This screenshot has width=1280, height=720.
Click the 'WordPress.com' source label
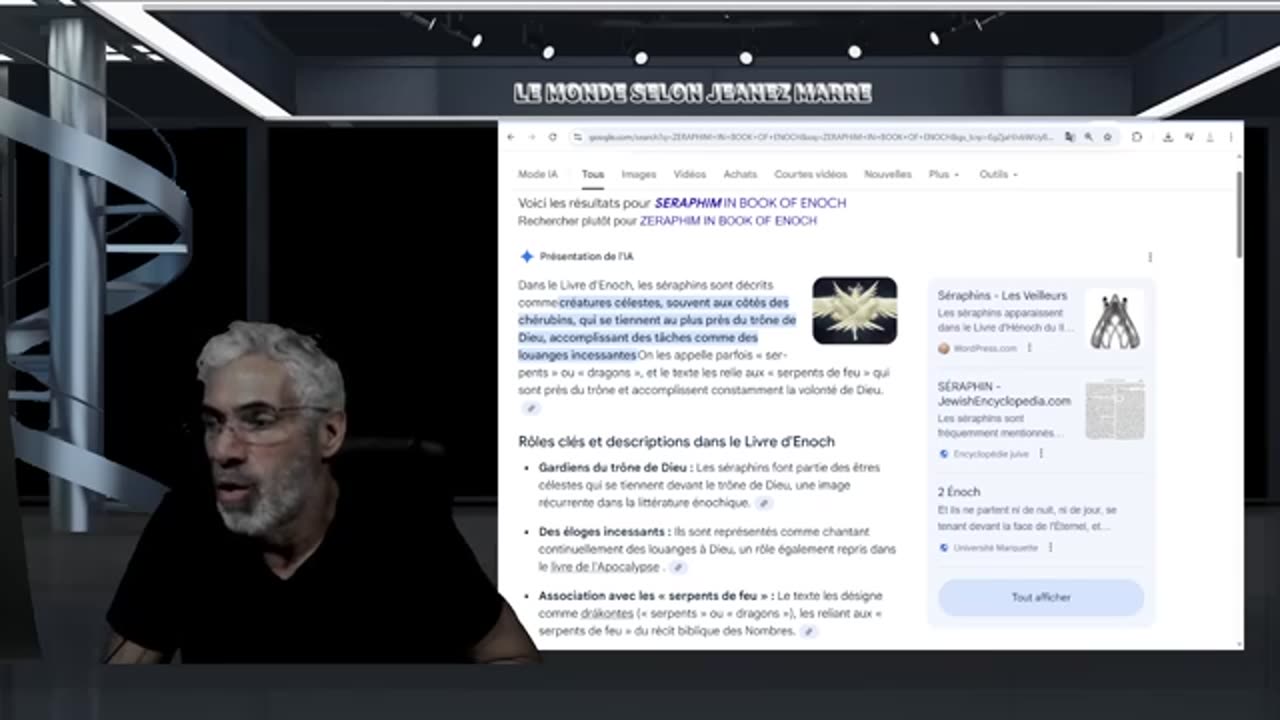(x=985, y=348)
